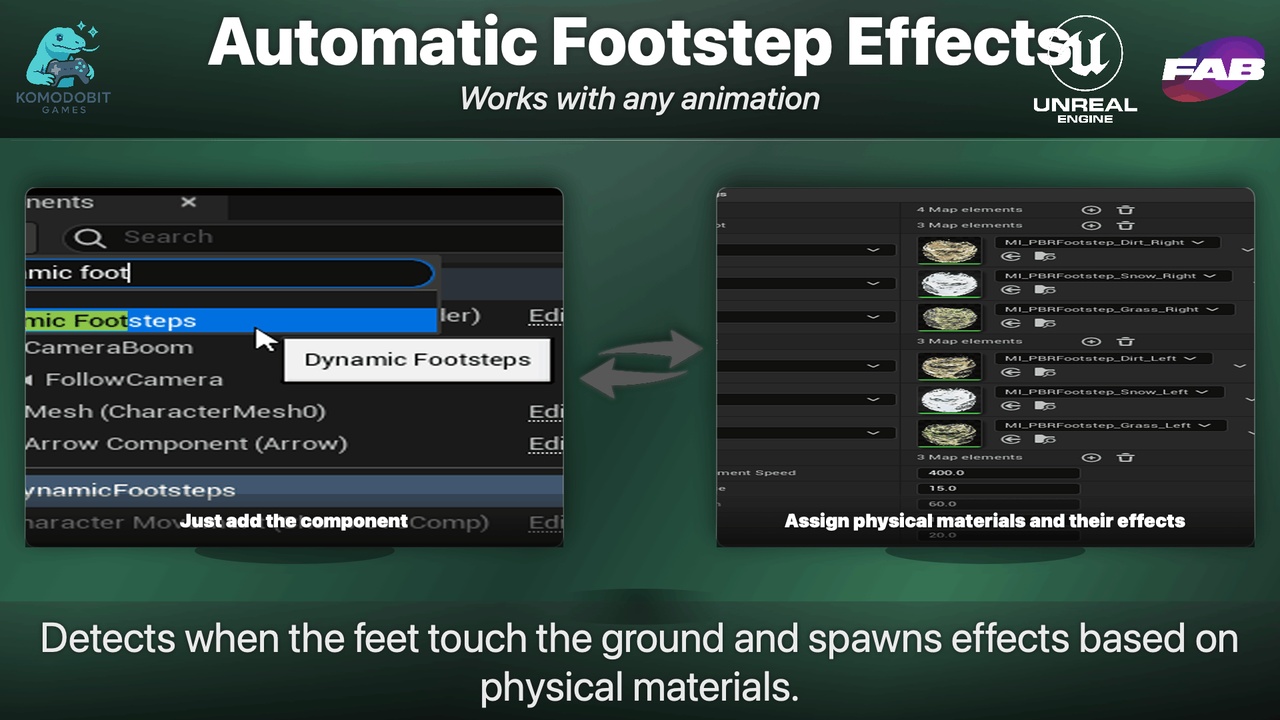Click Edit link in the Mesh (CharacterMesh0) row
Screen dimensions: 1280x720
click(546, 412)
